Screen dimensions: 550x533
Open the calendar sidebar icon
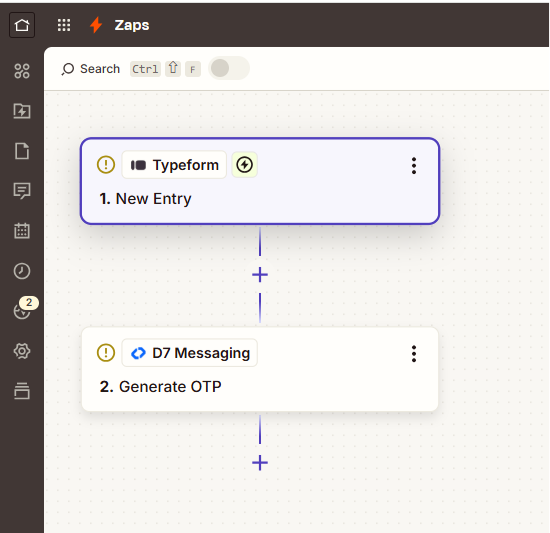click(x=22, y=231)
